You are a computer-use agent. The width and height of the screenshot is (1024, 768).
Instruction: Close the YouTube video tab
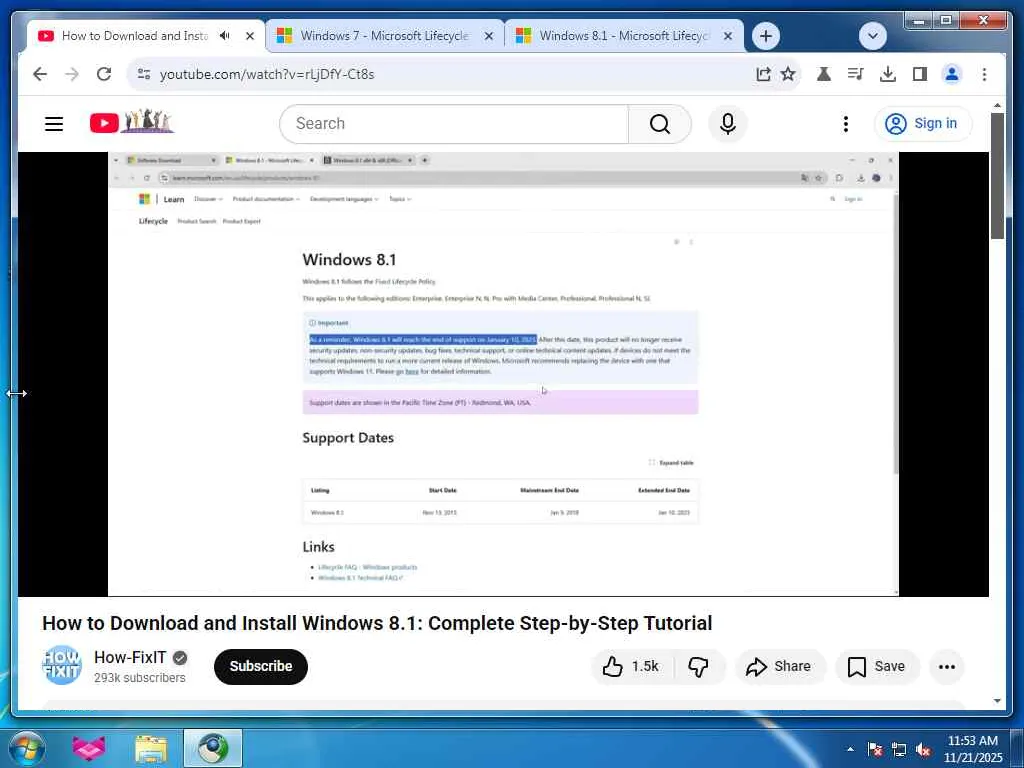249,36
